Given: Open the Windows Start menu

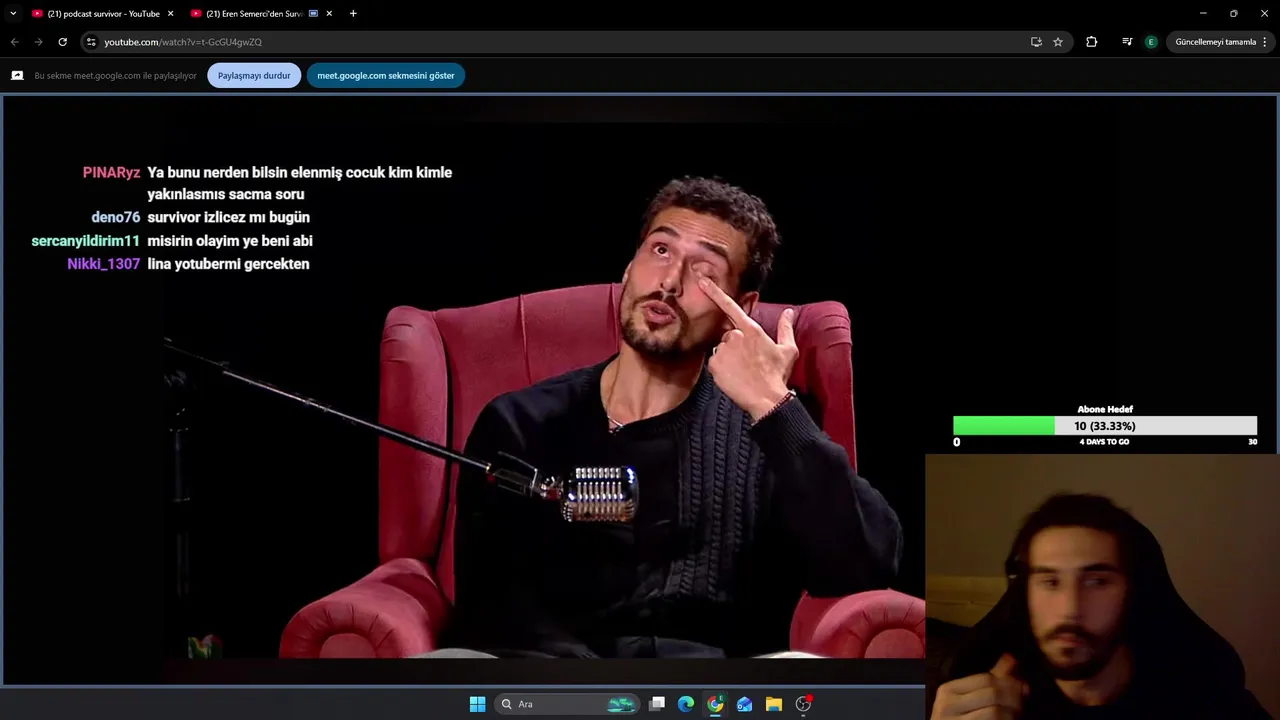Looking at the screenshot, I should (x=477, y=704).
